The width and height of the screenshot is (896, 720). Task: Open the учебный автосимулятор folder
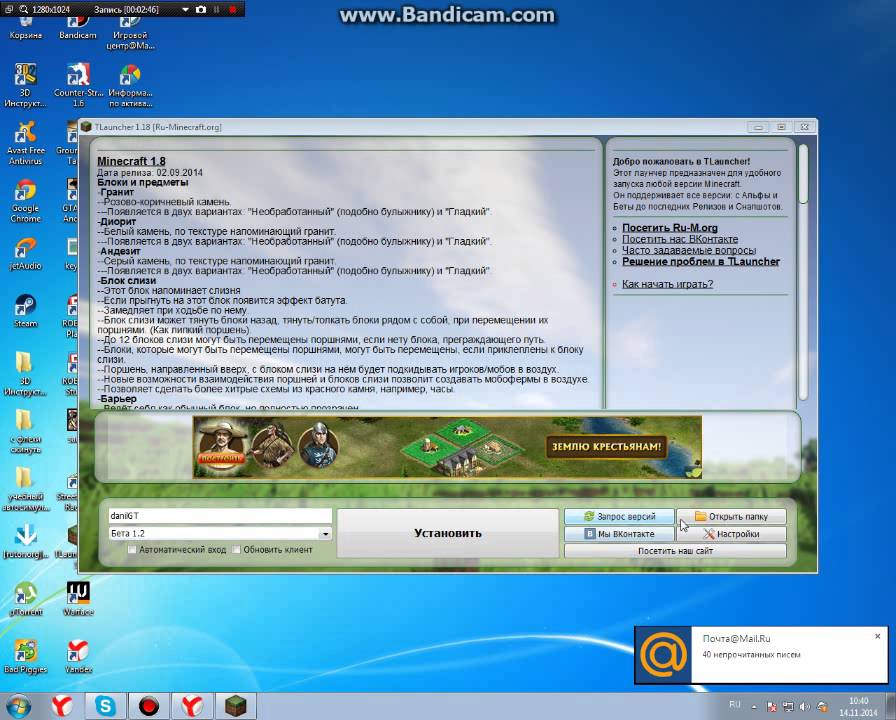coord(25,489)
